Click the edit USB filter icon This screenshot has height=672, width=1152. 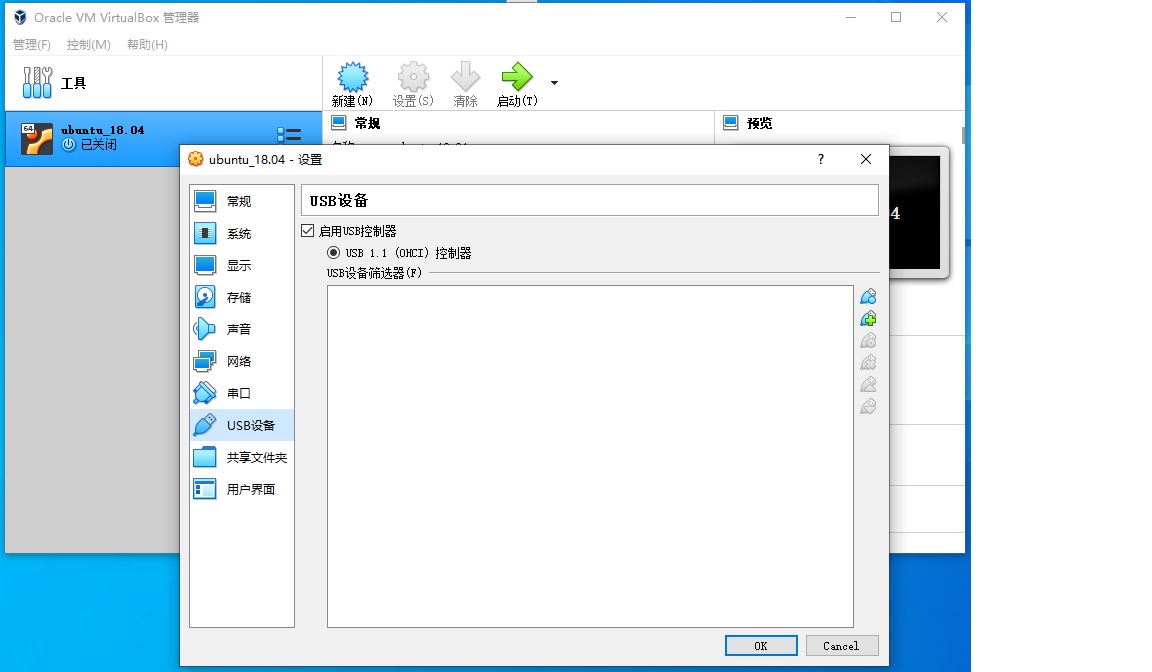[868, 341]
